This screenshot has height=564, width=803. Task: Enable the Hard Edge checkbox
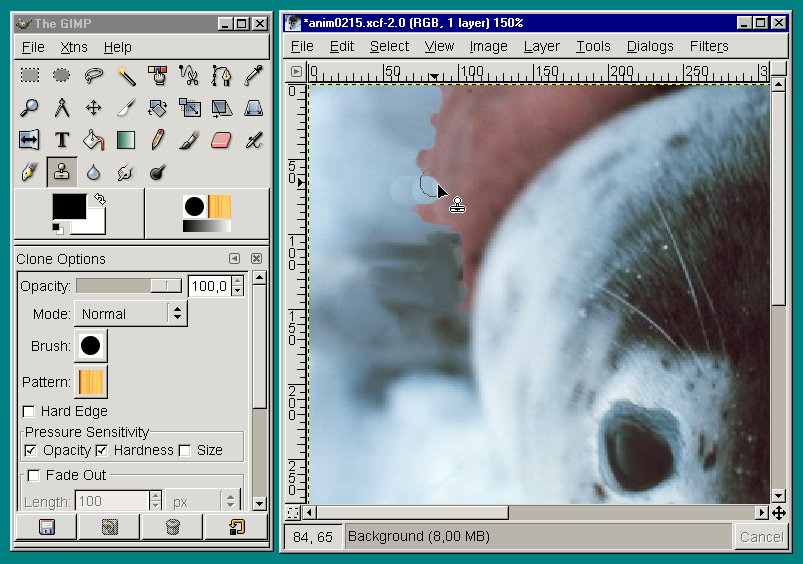click(29, 411)
